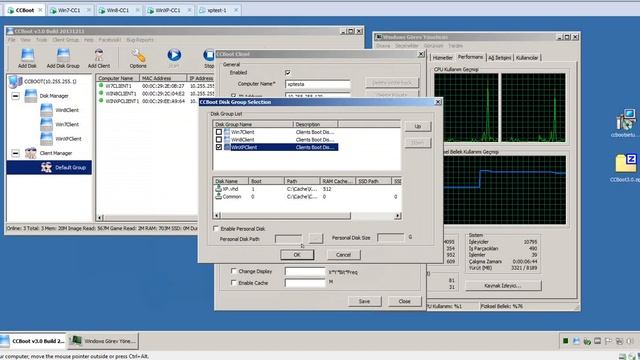Click the right scroll arrow in the disk list
640x360 pixels.
pos(398,216)
